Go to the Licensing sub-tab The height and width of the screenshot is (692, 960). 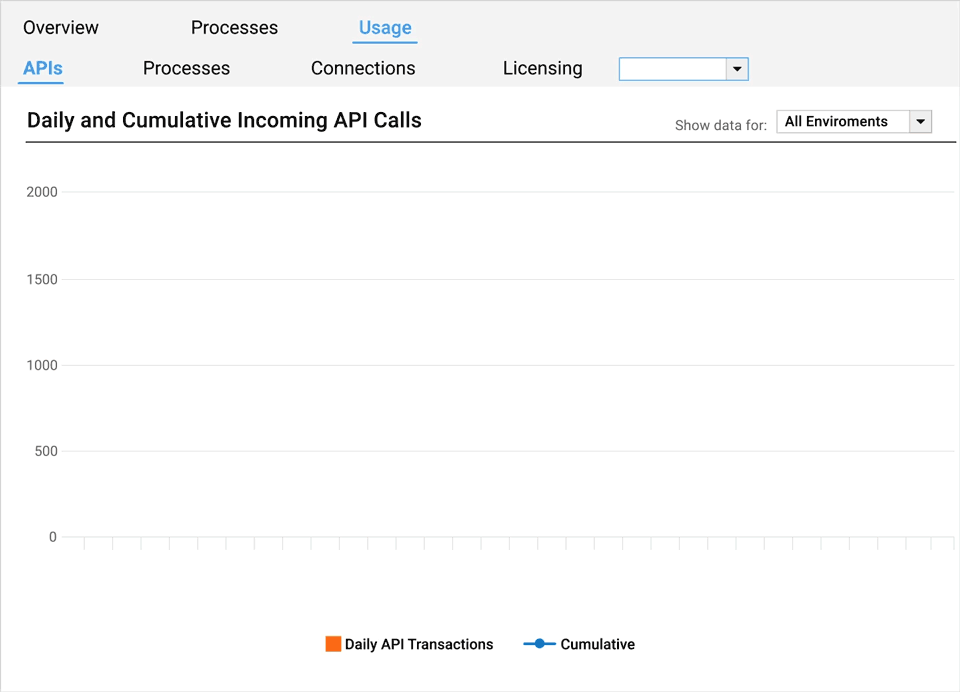click(542, 68)
